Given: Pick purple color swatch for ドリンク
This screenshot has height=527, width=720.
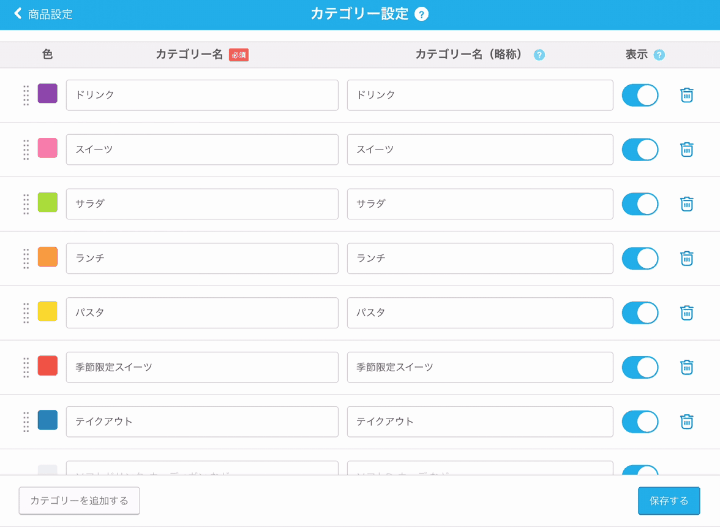Looking at the screenshot, I should (x=48, y=93).
